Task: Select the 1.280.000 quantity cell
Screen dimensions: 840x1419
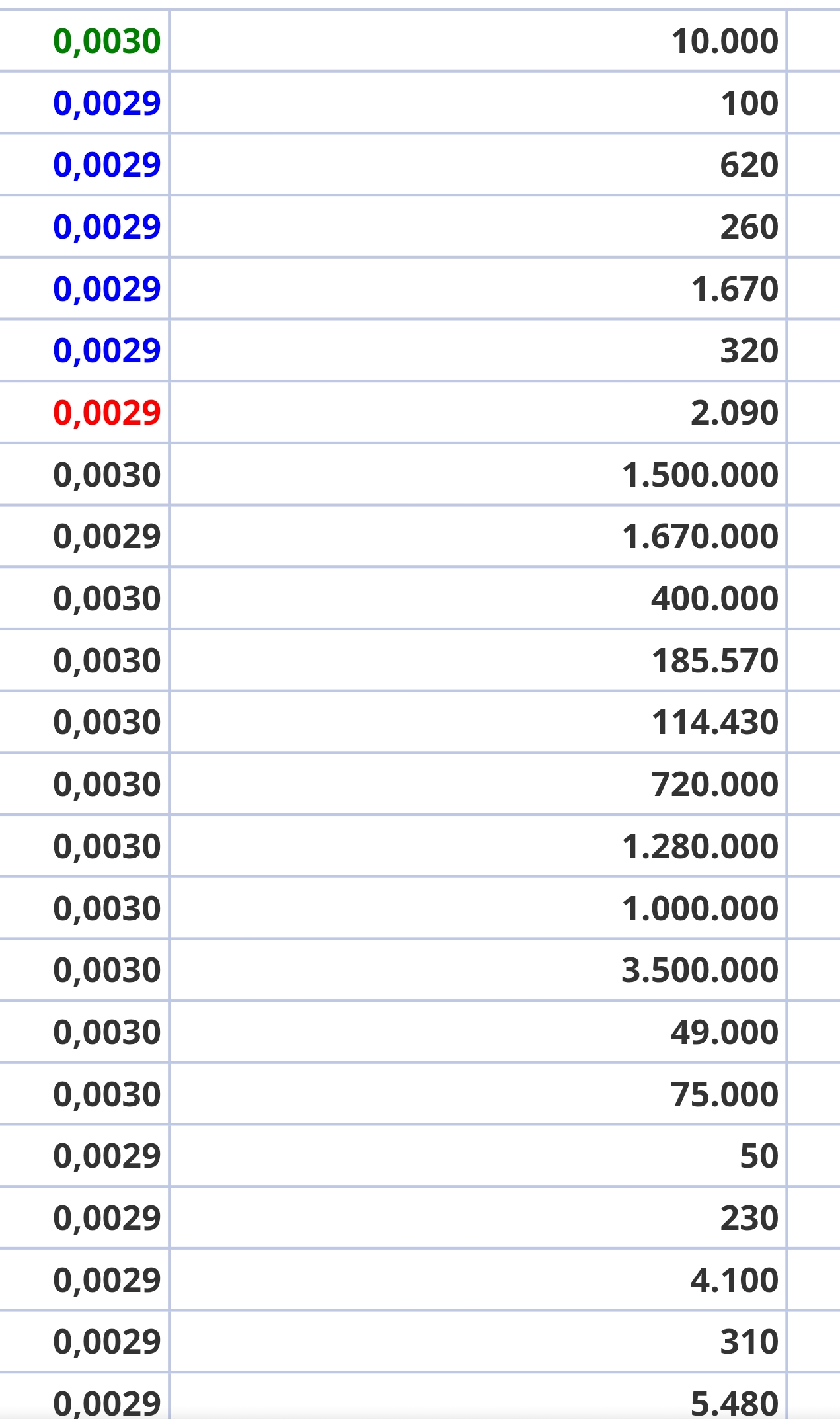Action: pyautogui.click(x=478, y=846)
